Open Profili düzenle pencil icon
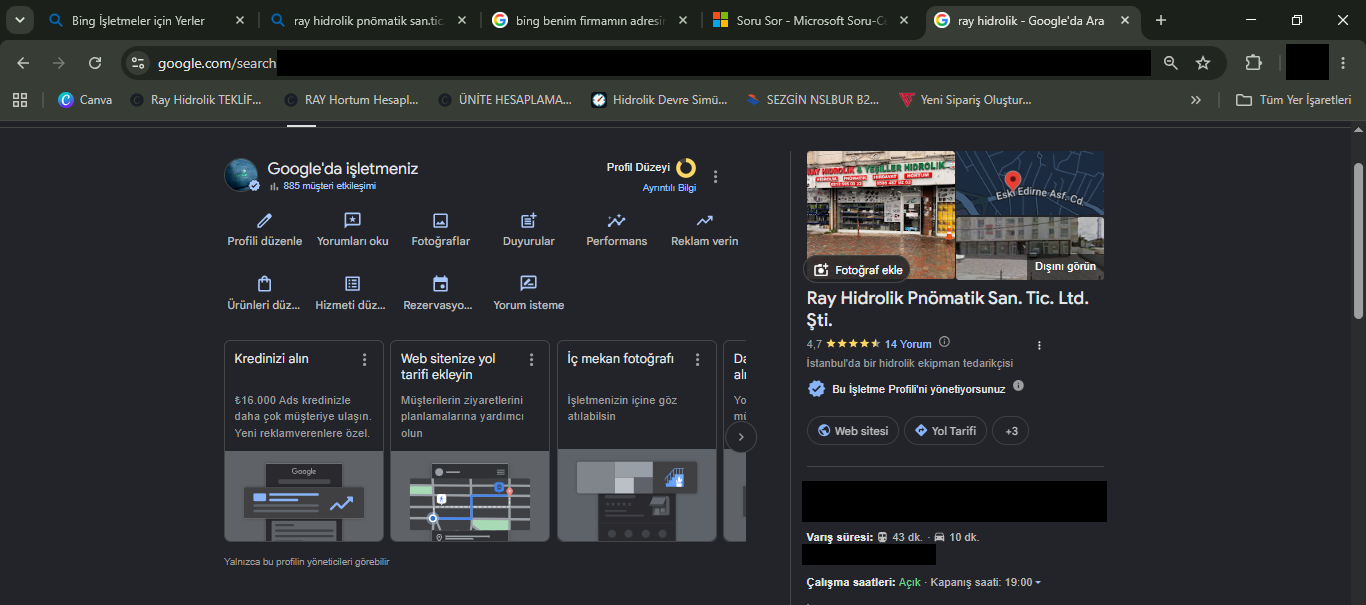 (265, 221)
